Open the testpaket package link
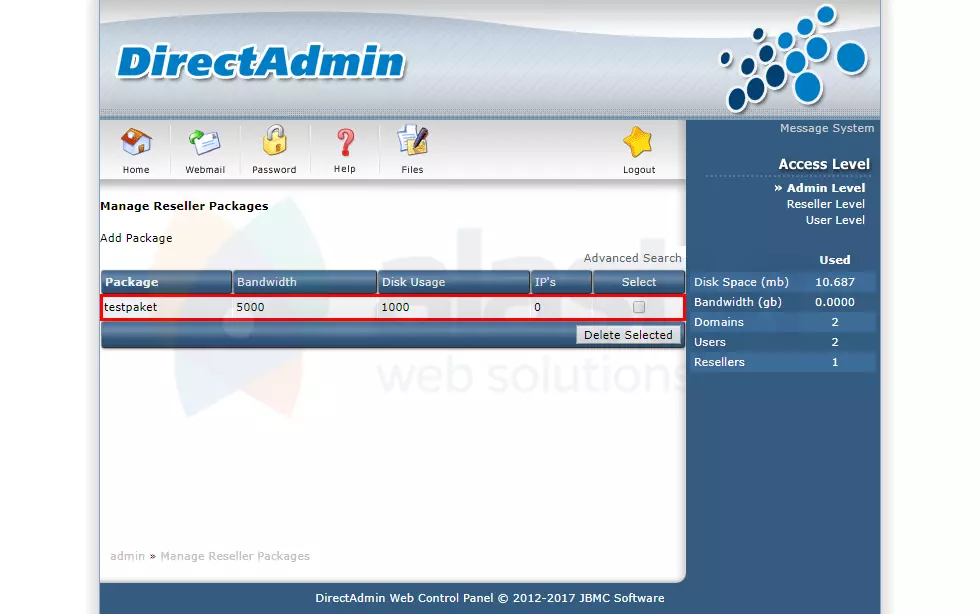 tap(131, 307)
